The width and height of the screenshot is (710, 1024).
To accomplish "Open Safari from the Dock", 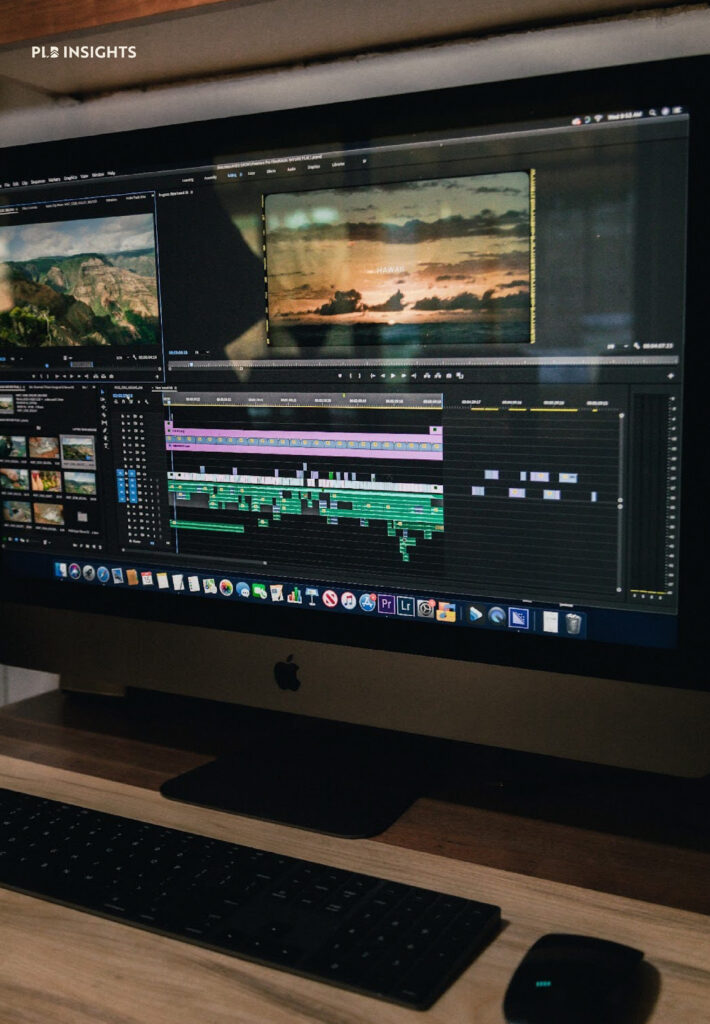I will pyautogui.click(x=103, y=575).
